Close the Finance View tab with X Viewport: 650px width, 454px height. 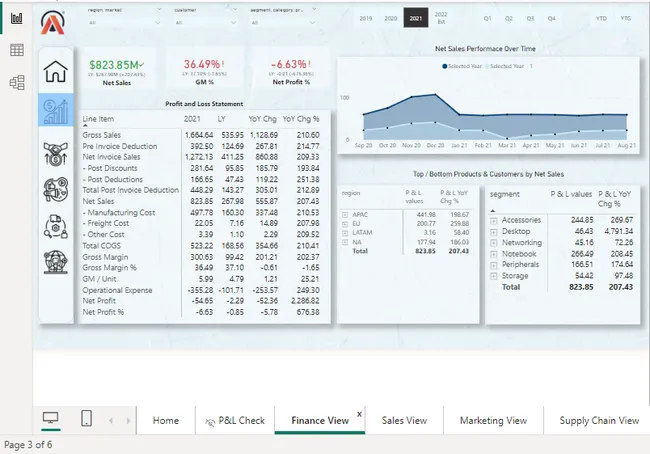[359, 414]
